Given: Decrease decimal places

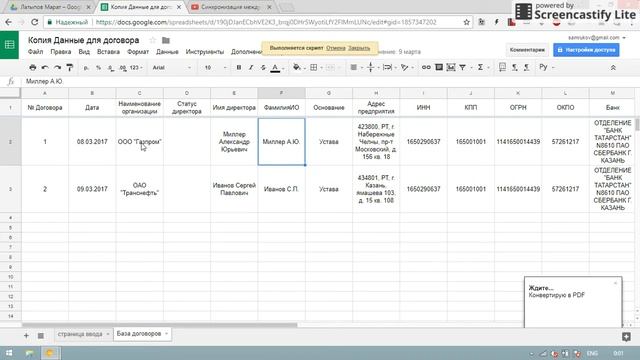Looking at the screenshot, I should point(111,68).
